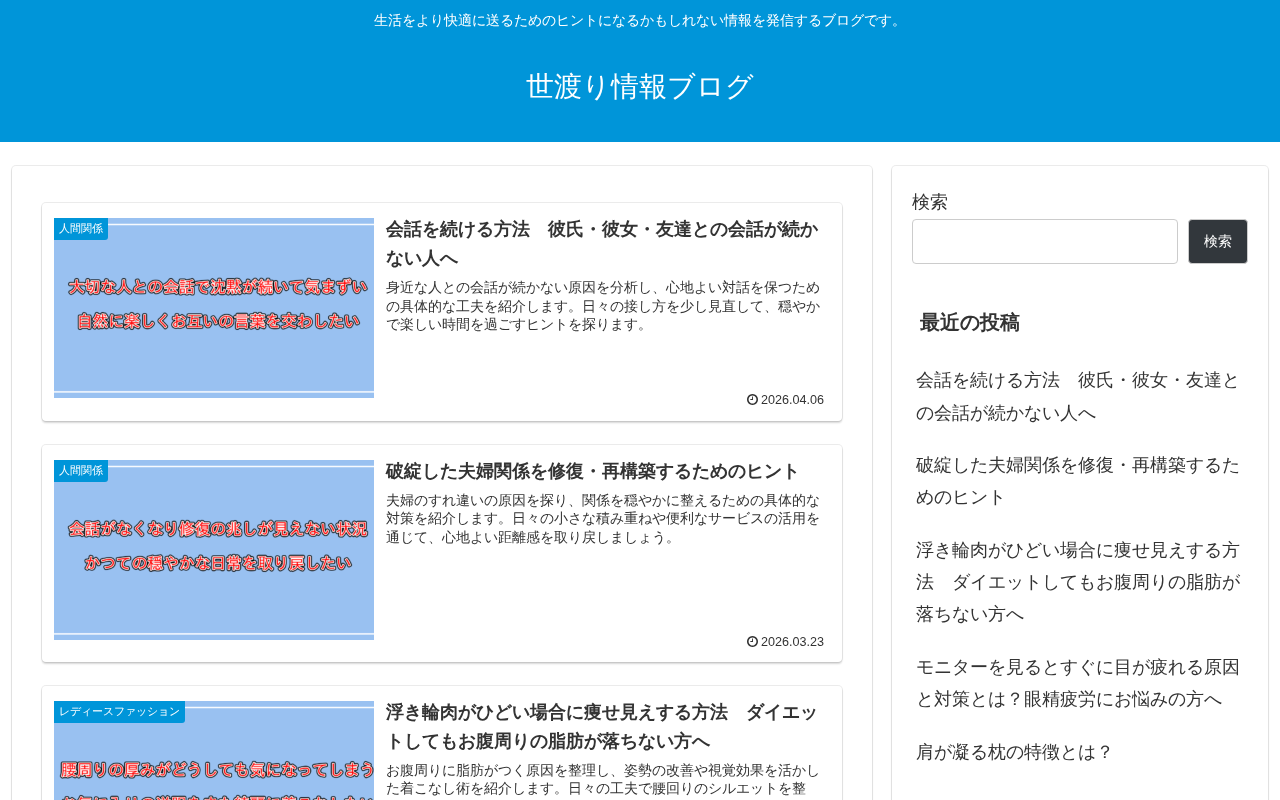Select sidebar recent post モニターを見るとすぐに目が疲れる
Image resolution: width=1280 pixels, height=800 pixels.
pos(1078,683)
